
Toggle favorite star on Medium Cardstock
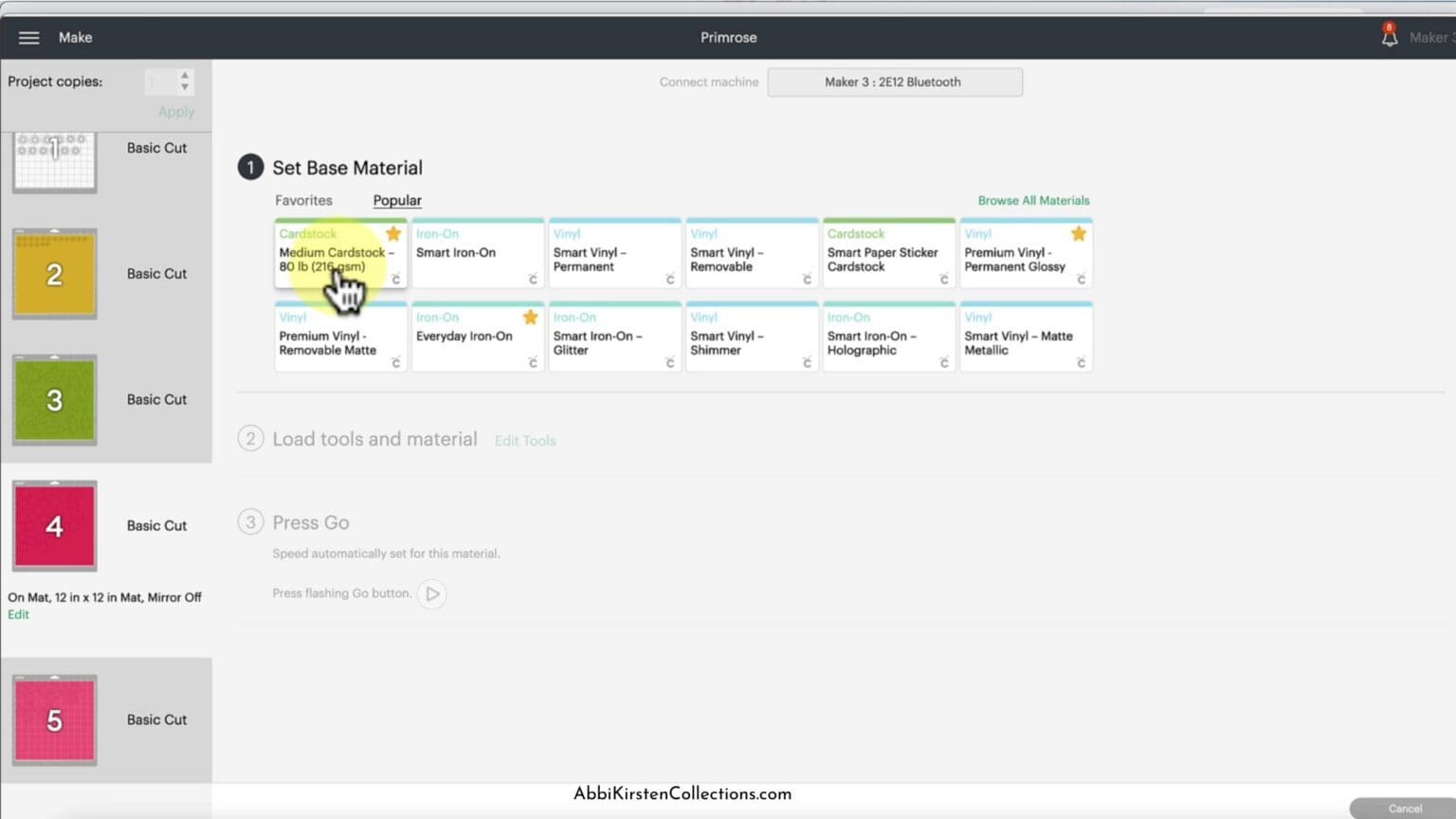click(x=393, y=233)
